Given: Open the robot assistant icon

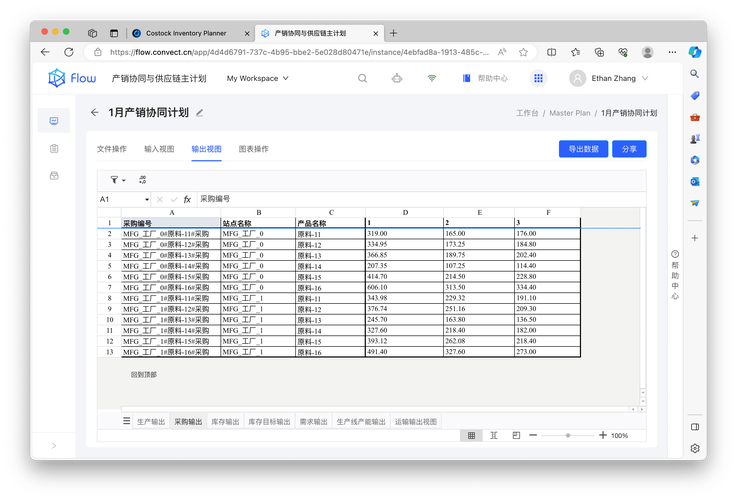Looking at the screenshot, I should point(397,78).
